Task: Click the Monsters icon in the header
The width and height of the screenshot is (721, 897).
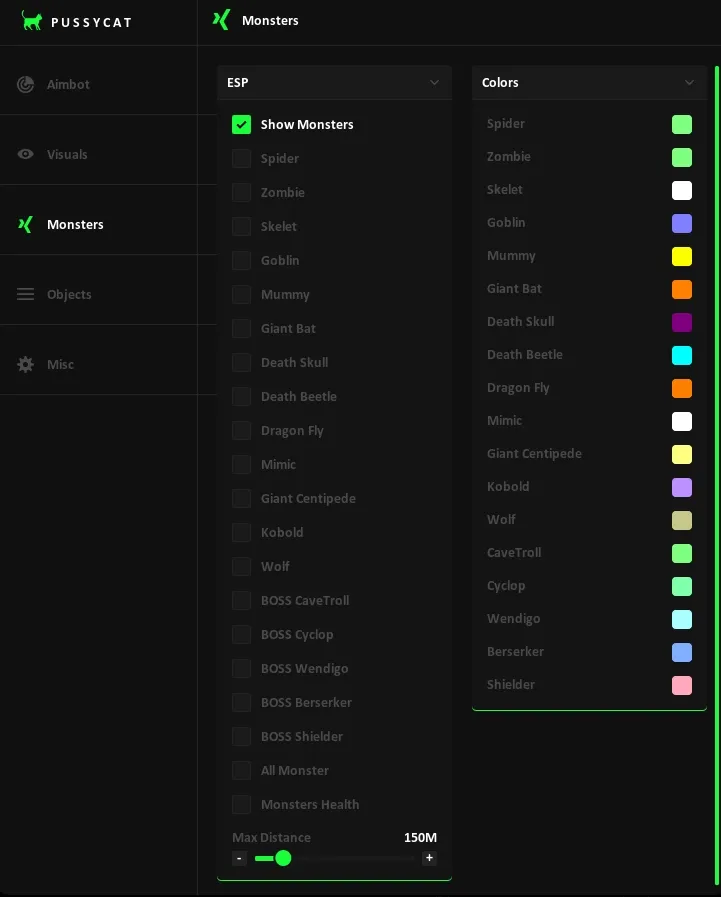Action: coord(222,20)
